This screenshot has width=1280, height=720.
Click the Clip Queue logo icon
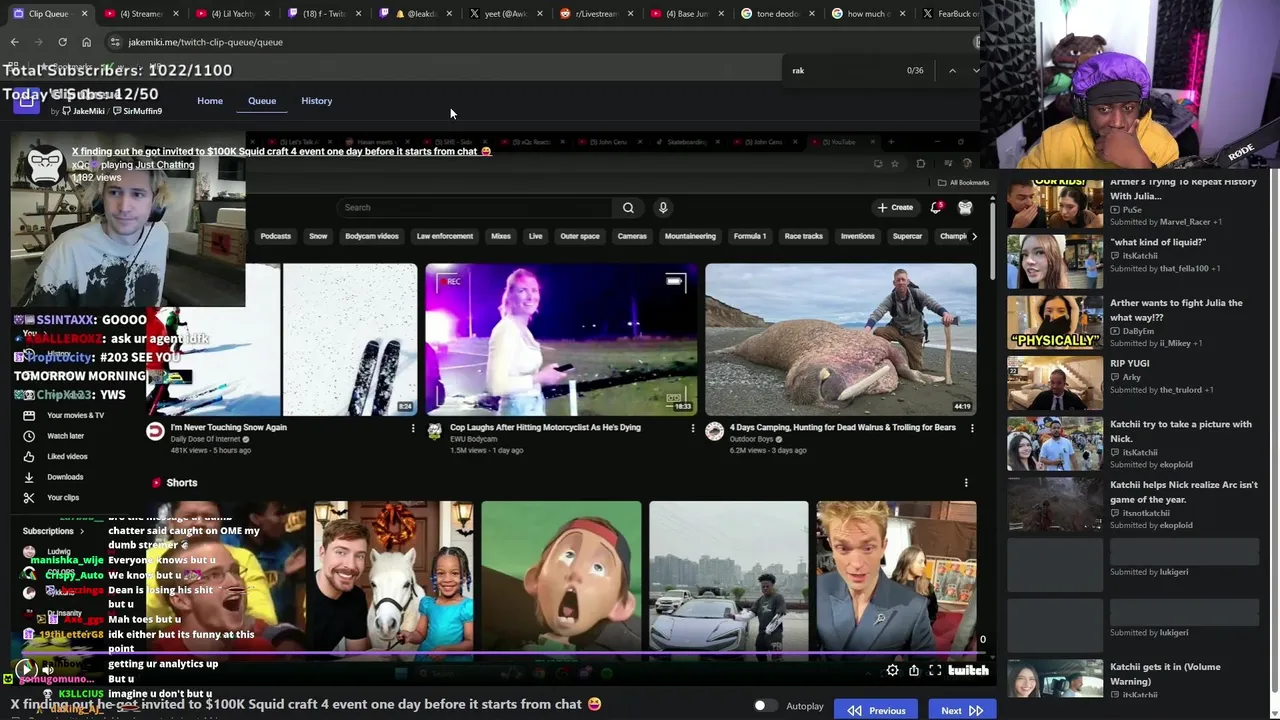tap(26, 99)
